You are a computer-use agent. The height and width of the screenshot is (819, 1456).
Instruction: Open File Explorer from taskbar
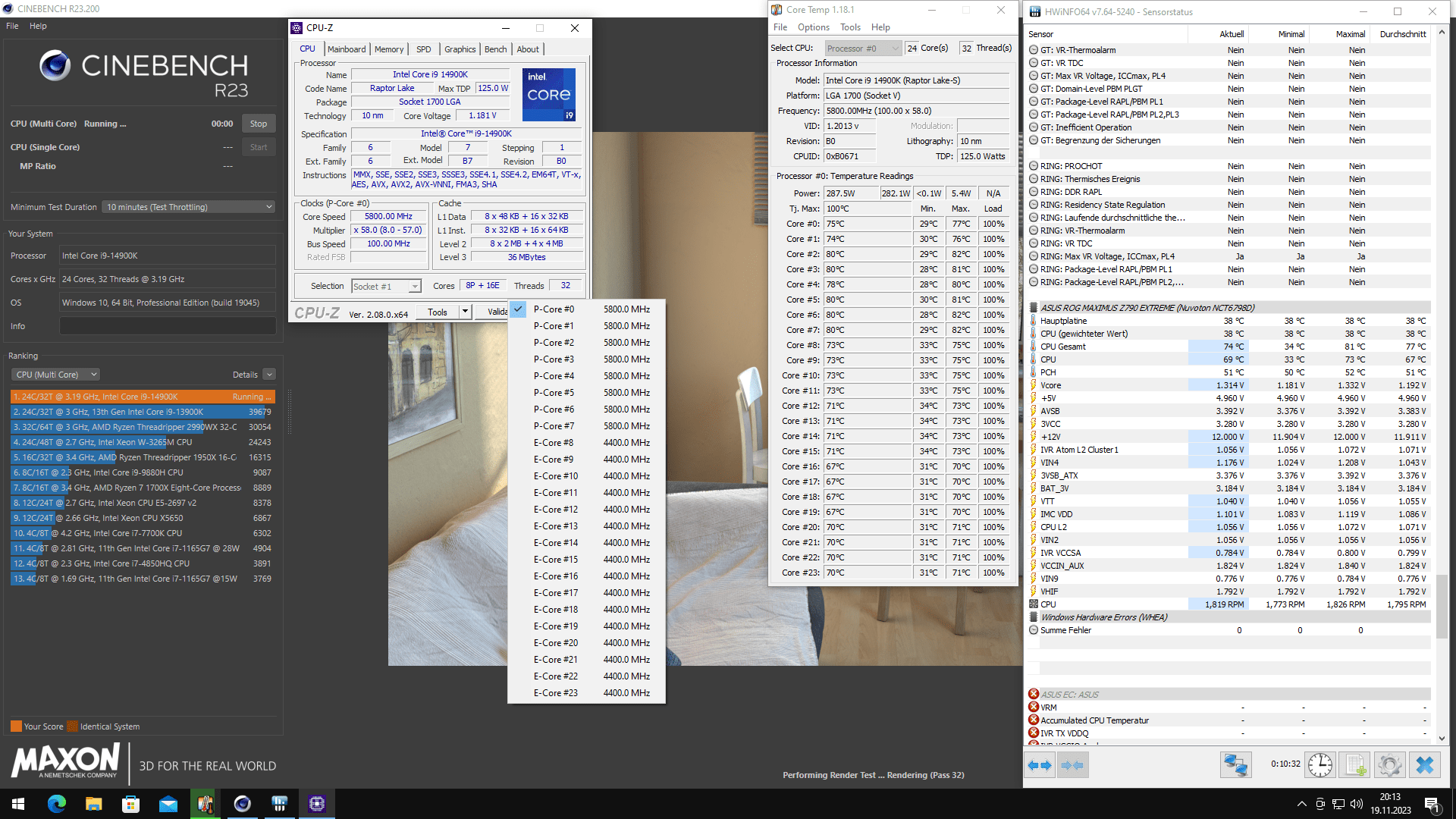point(93,804)
